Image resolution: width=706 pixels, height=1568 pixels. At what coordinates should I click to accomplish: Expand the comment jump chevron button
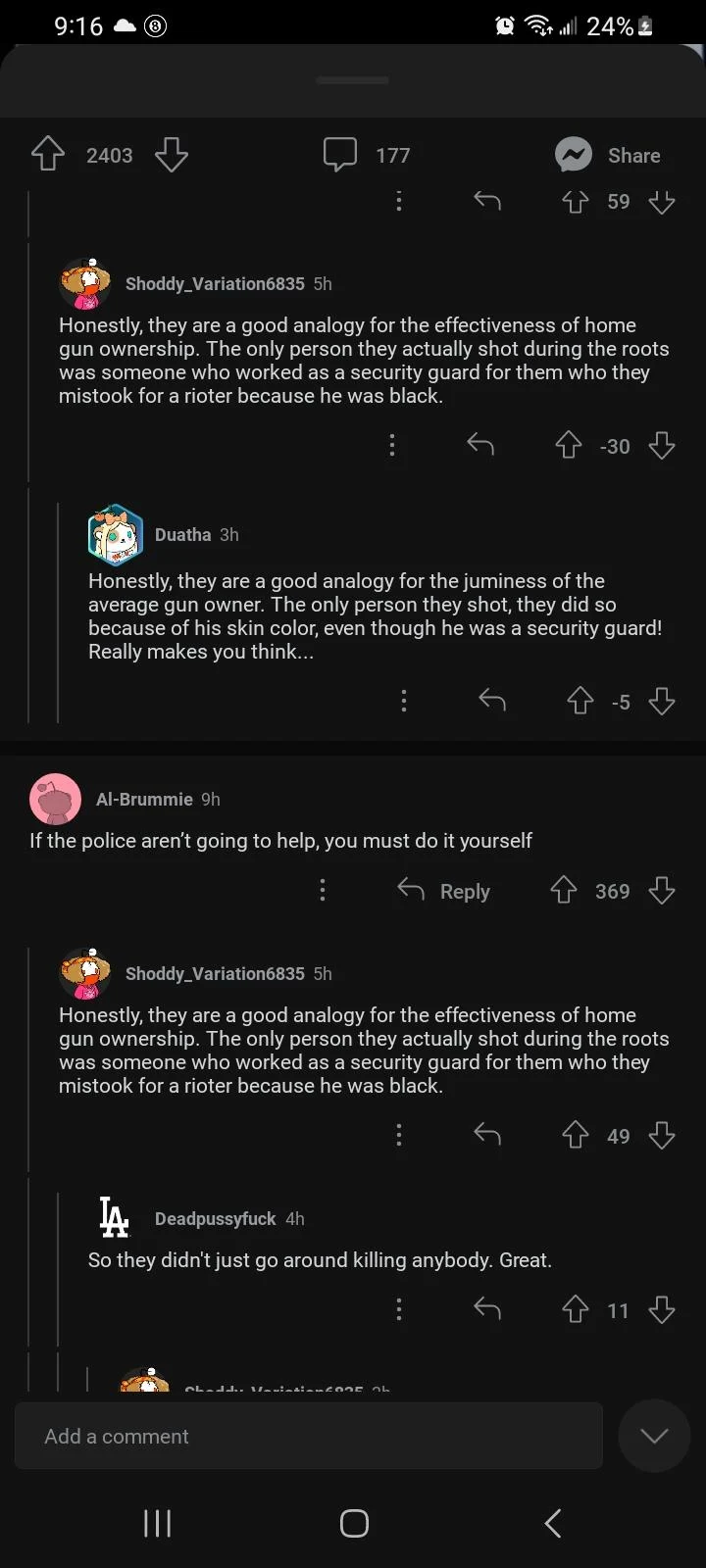pyautogui.click(x=654, y=1436)
